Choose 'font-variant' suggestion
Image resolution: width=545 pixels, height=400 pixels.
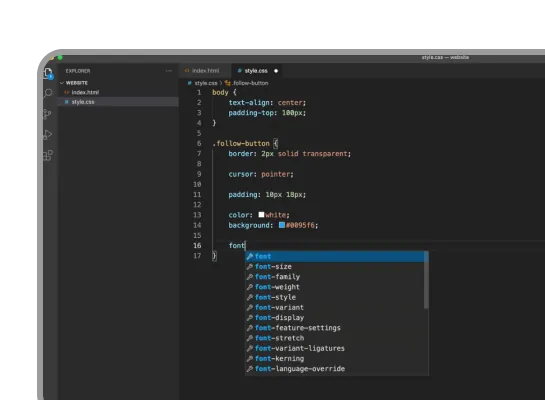tap(335, 308)
